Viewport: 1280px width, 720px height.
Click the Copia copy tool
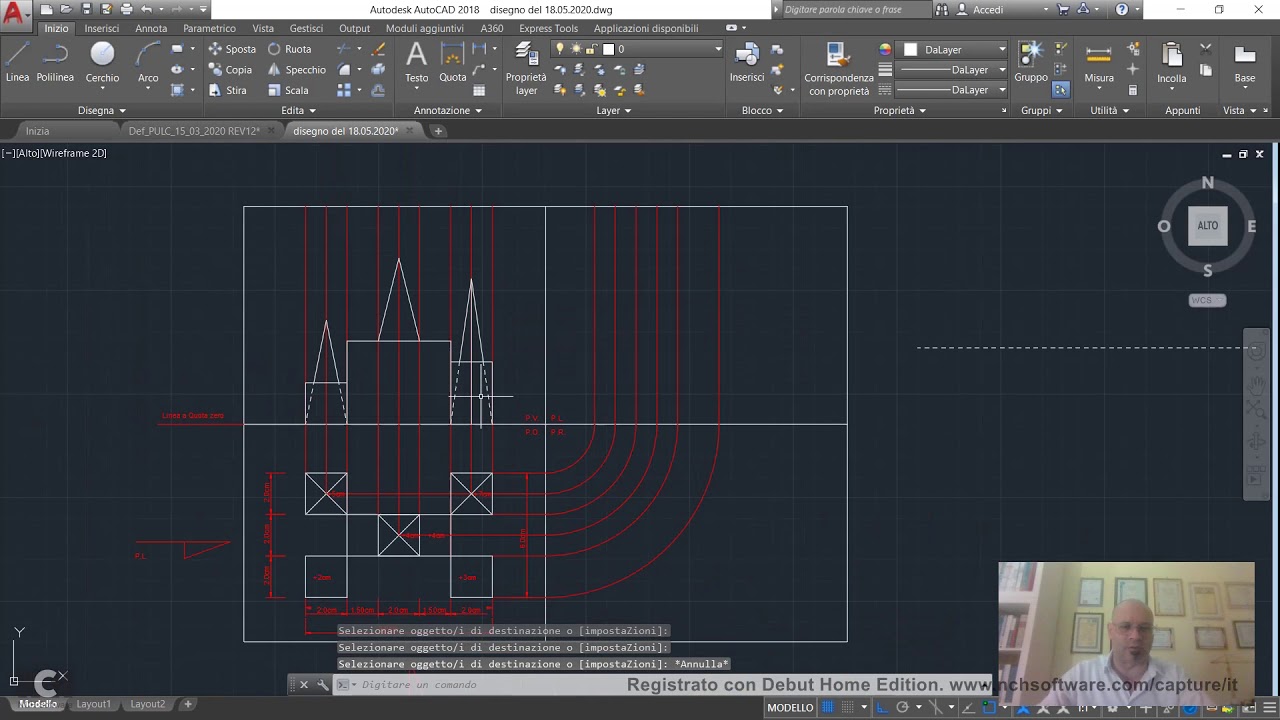point(231,70)
